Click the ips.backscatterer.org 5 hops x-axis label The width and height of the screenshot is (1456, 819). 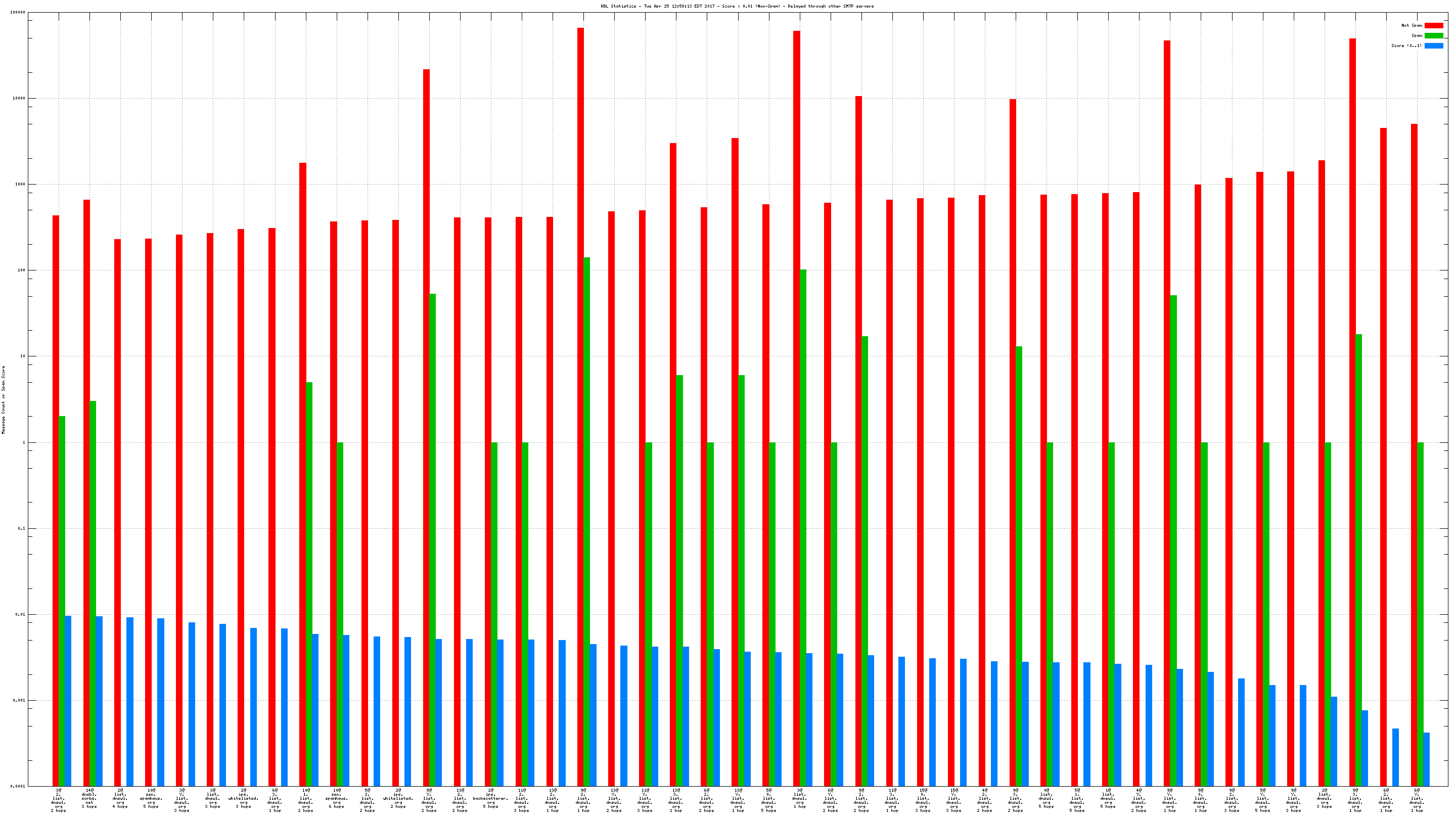(x=490, y=800)
